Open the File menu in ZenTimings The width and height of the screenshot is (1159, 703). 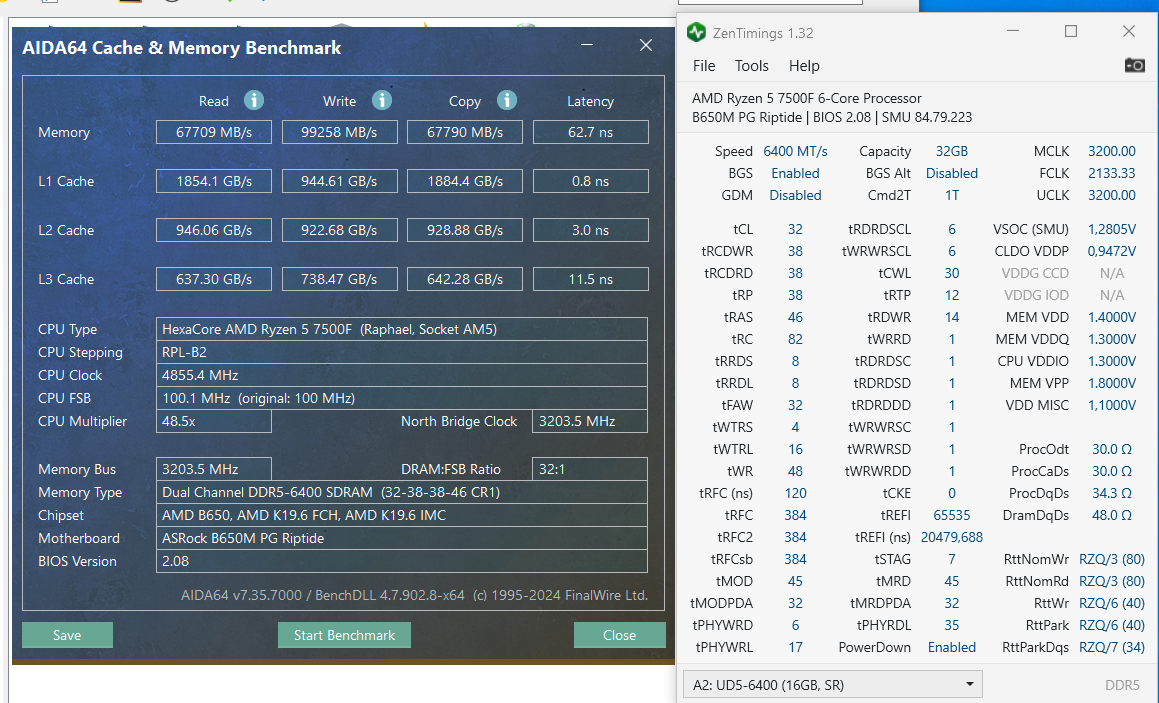704,66
